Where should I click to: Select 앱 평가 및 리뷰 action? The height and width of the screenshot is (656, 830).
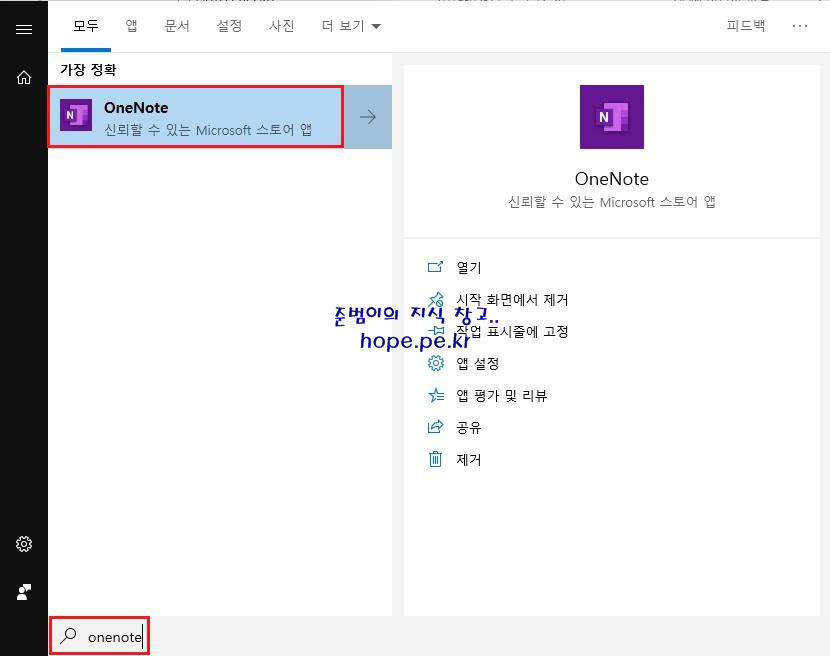[x=501, y=396]
